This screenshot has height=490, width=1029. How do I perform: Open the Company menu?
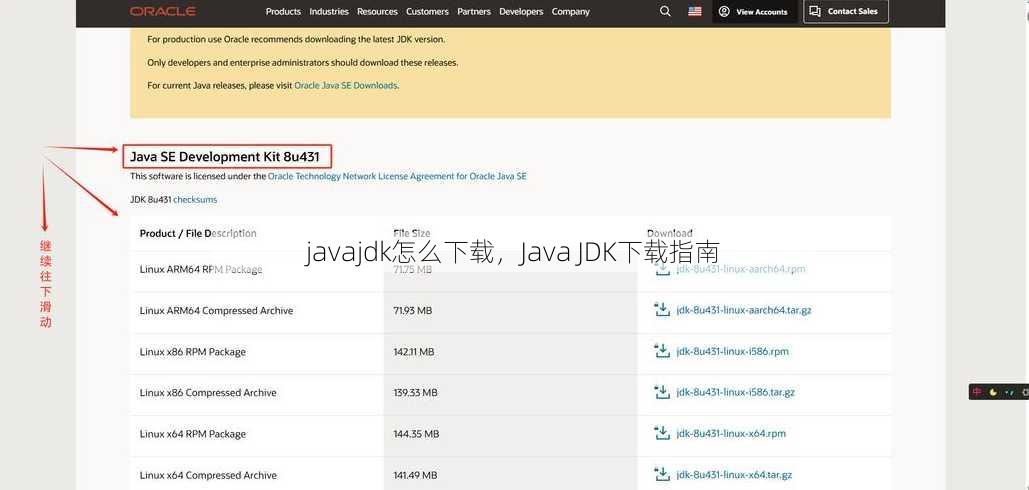[570, 12]
